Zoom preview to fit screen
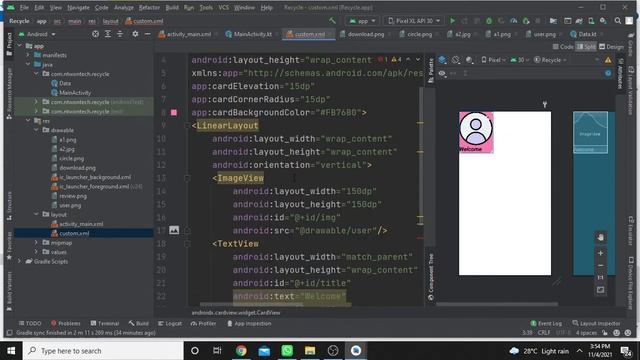 (x=600, y=290)
